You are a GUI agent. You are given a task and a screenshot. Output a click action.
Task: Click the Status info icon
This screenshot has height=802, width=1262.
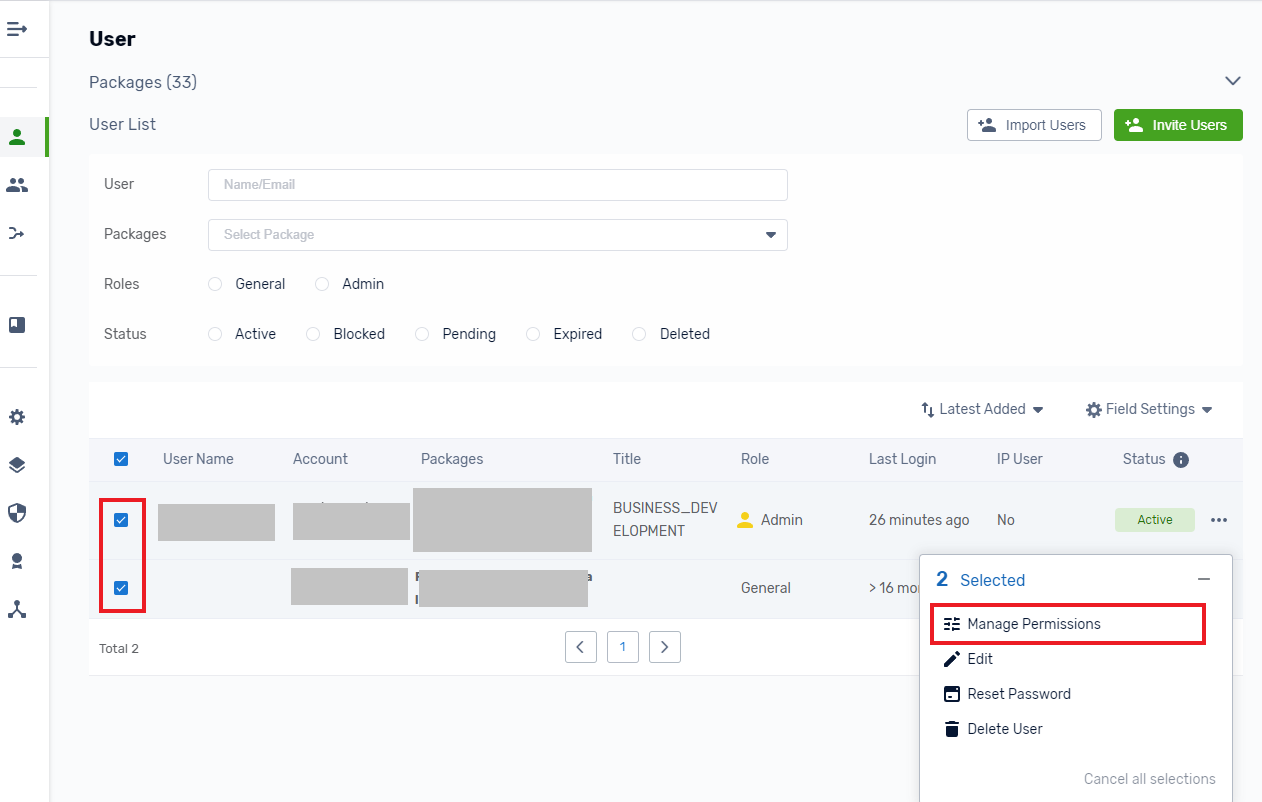point(1181,460)
